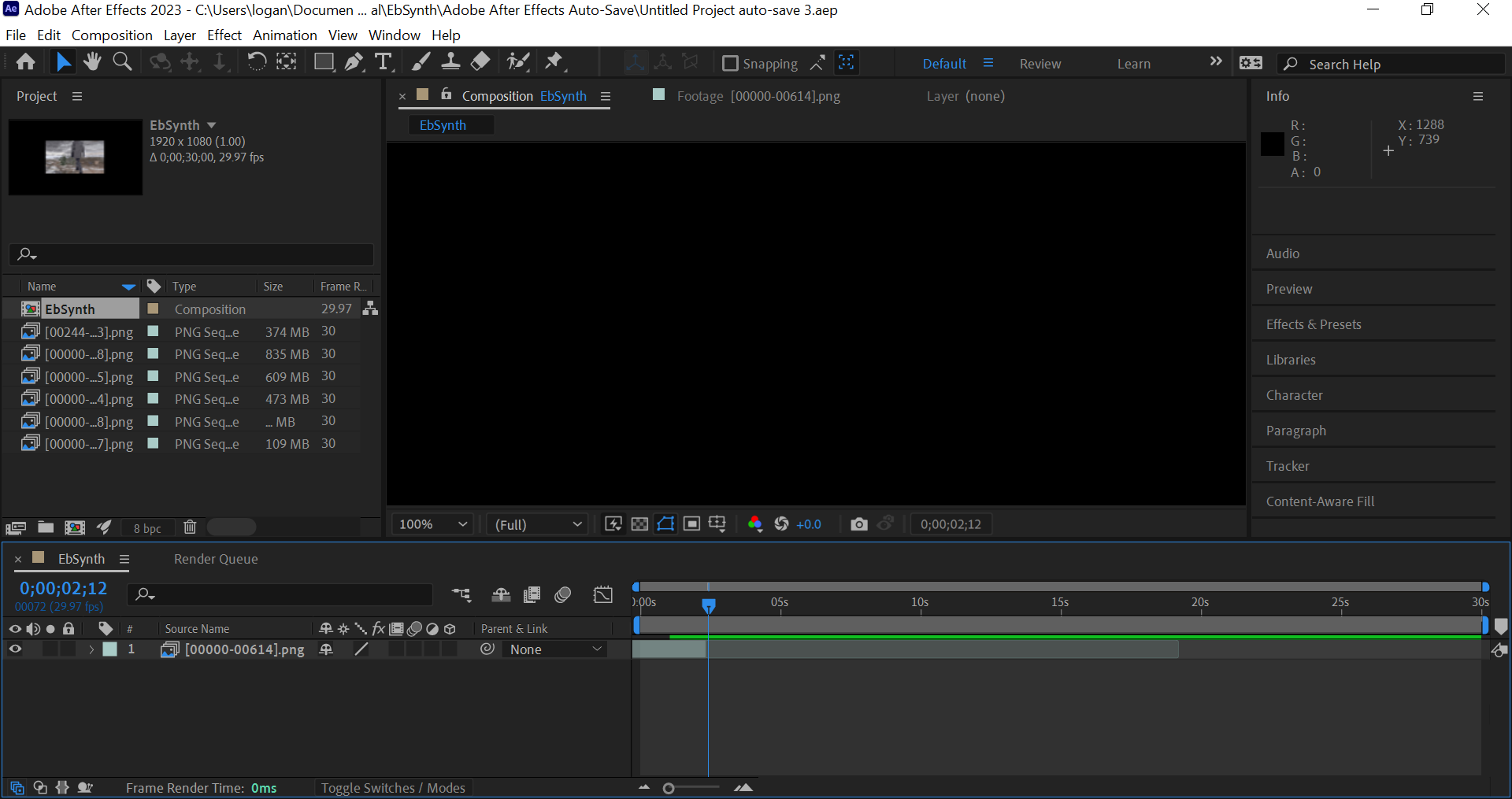1512x799 pixels.
Task: Open Composition Mini-Flowchart in timeline
Action: (x=461, y=595)
